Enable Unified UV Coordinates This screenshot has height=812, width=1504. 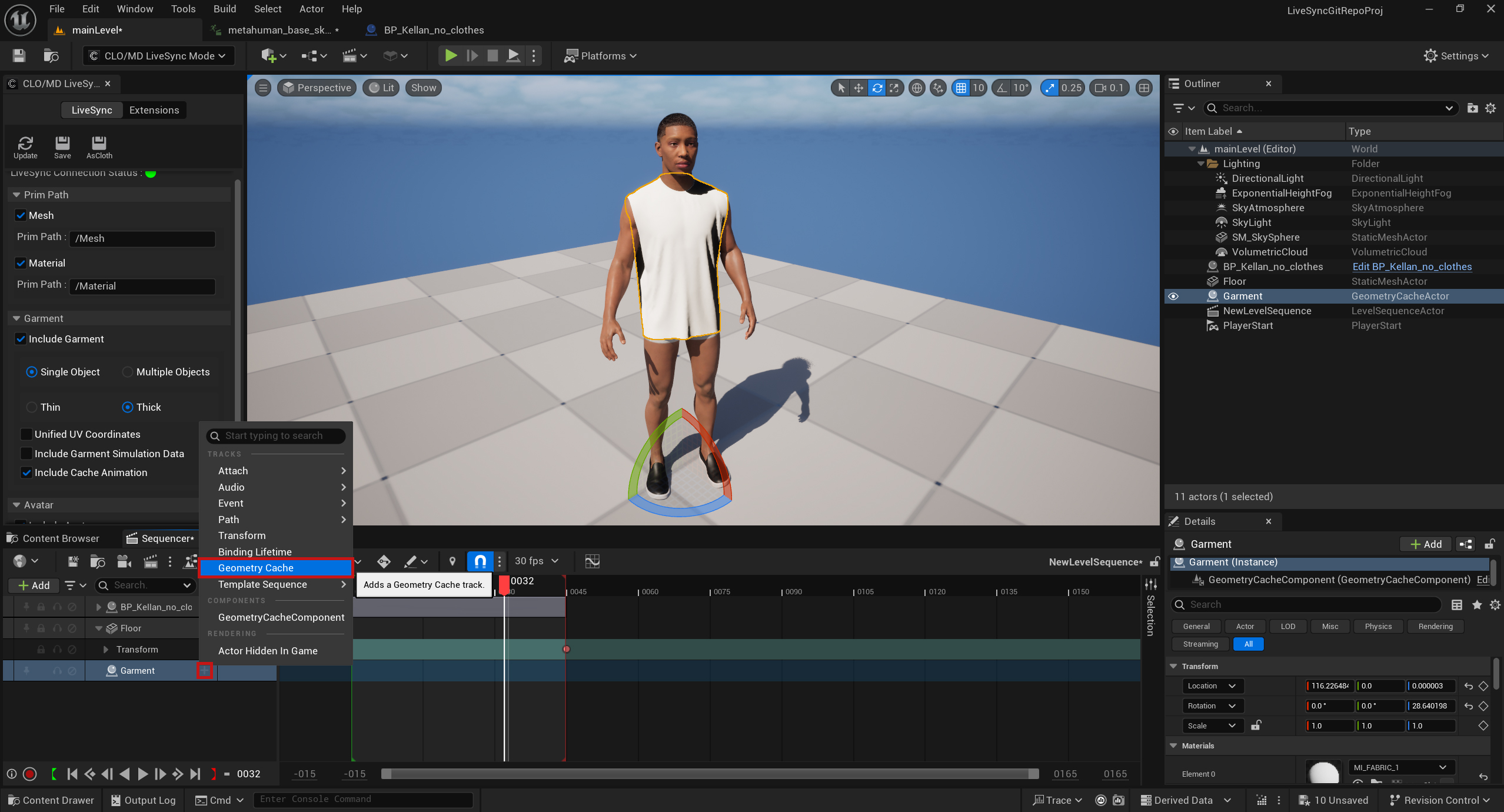[x=26, y=434]
